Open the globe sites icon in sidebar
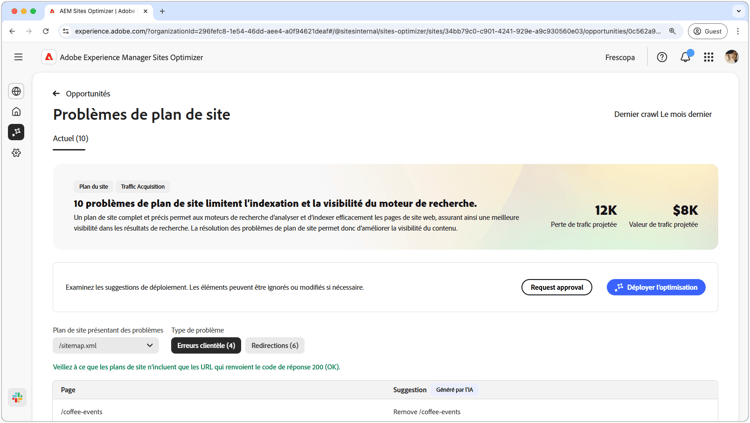The image size is (750, 423). coord(16,91)
